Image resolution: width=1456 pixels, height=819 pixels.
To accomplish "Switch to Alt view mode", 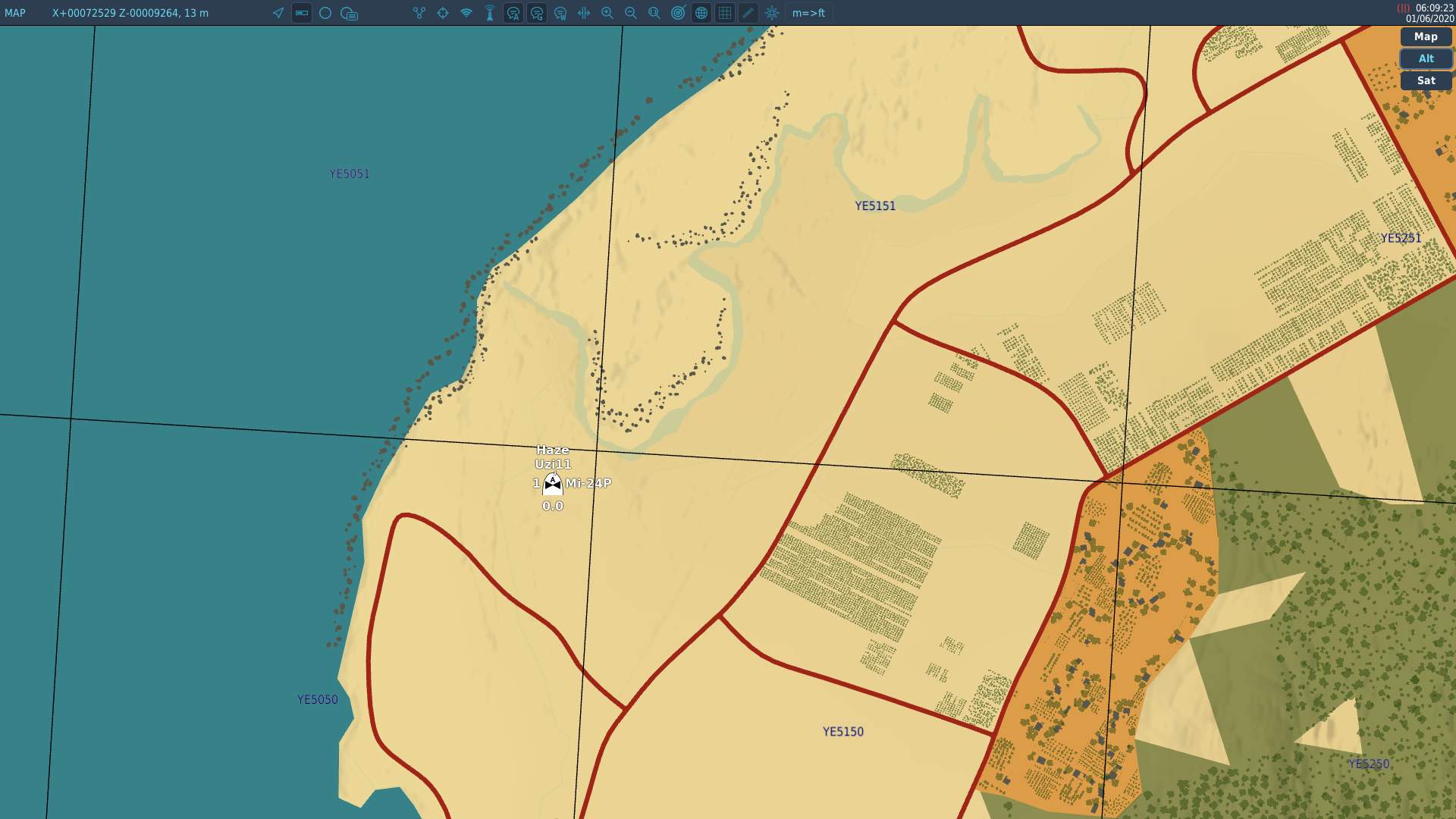I will click(x=1426, y=58).
